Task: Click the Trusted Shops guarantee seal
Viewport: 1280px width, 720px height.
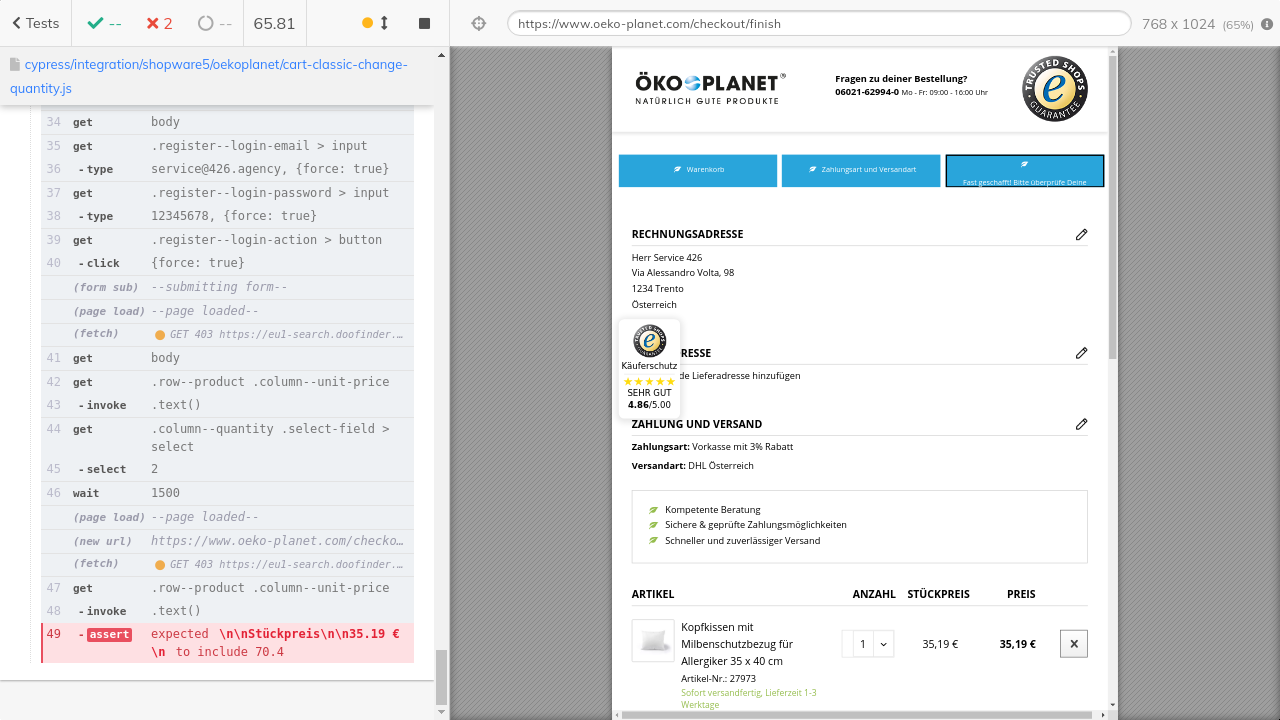Action: 1054,89
